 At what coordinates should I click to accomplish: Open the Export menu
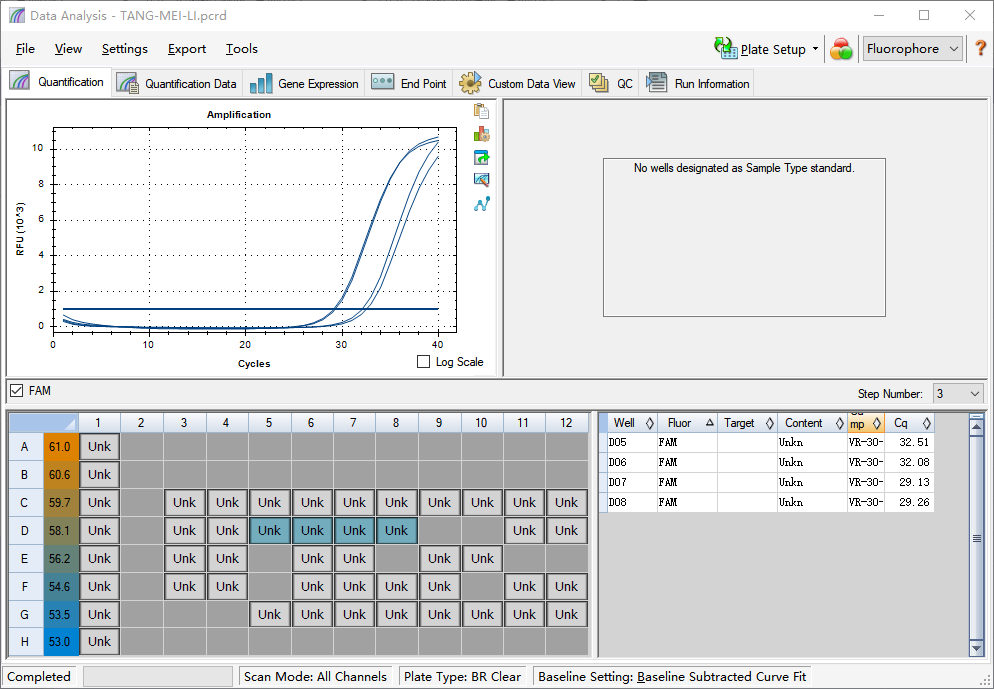point(186,49)
